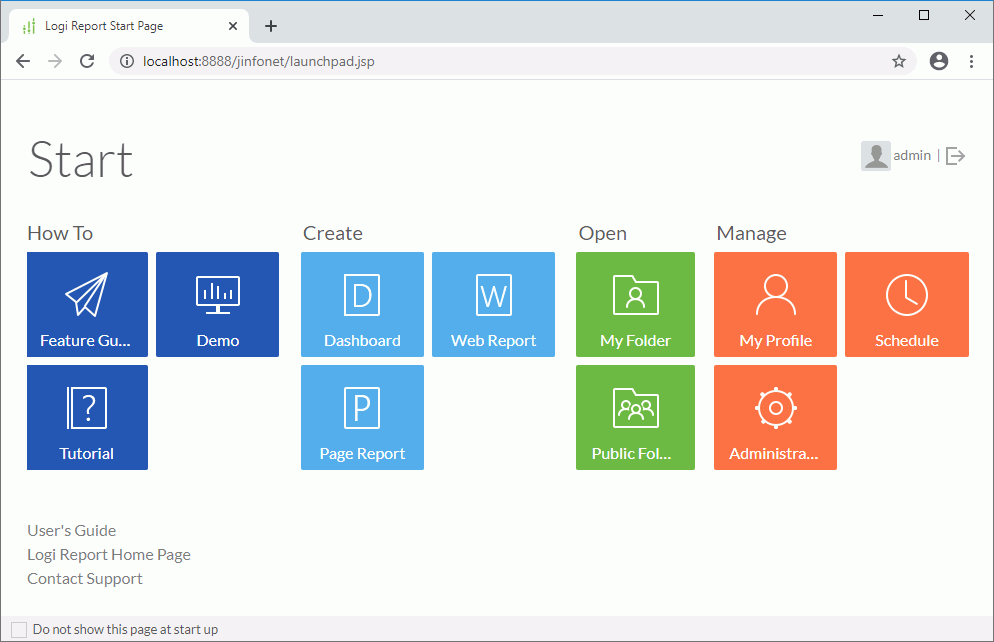
Task: Open the Schedule manager
Action: click(906, 304)
